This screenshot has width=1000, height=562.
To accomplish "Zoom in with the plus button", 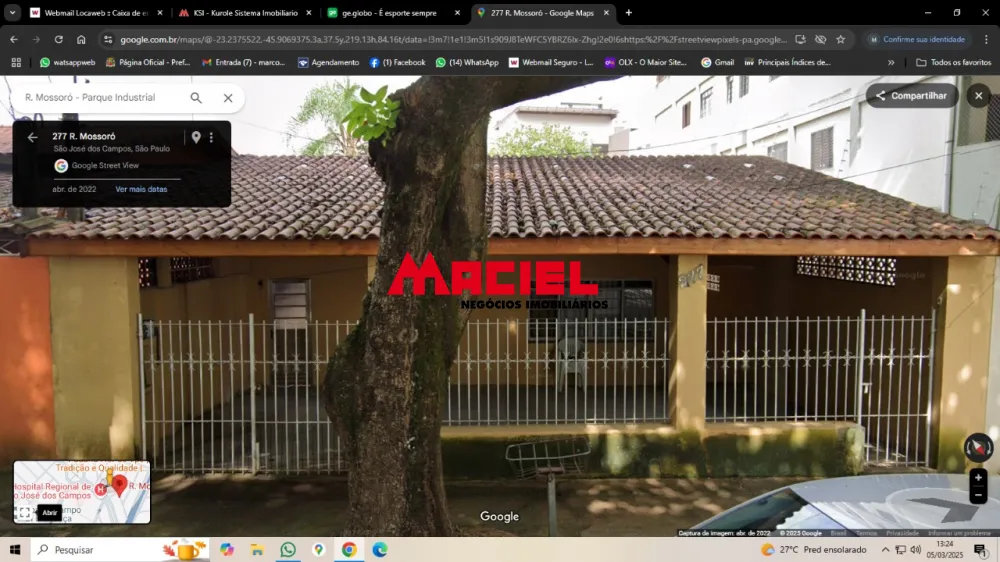I will (x=979, y=477).
